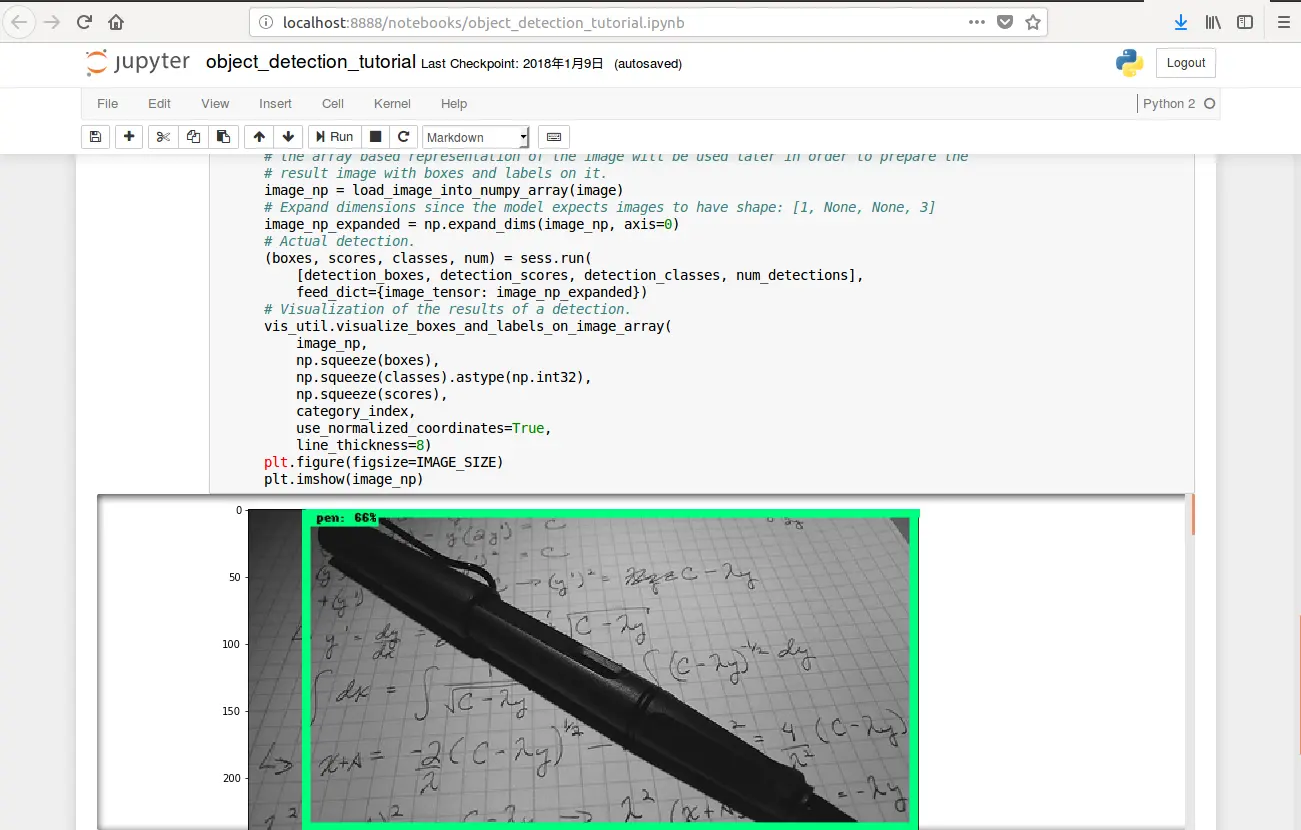Click the np.squeeze(scores) line
Image resolution: width=1301 pixels, height=830 pixels.
point(372,394)
